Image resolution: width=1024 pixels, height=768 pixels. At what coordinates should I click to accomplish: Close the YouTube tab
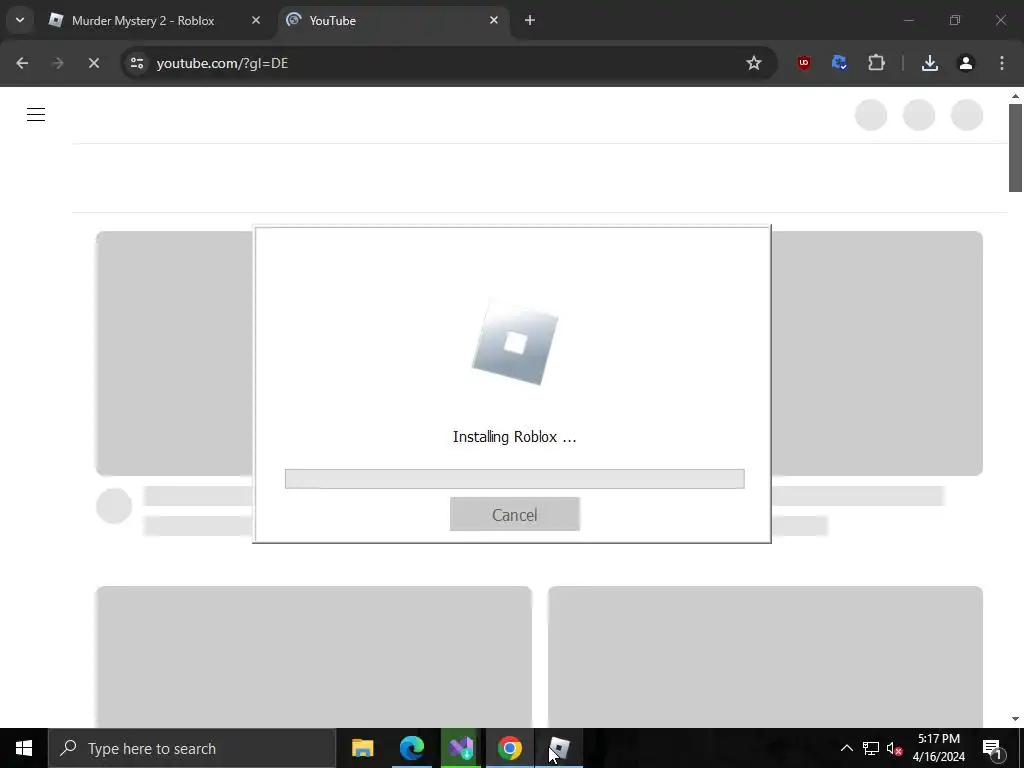click(x=494, y=20)
